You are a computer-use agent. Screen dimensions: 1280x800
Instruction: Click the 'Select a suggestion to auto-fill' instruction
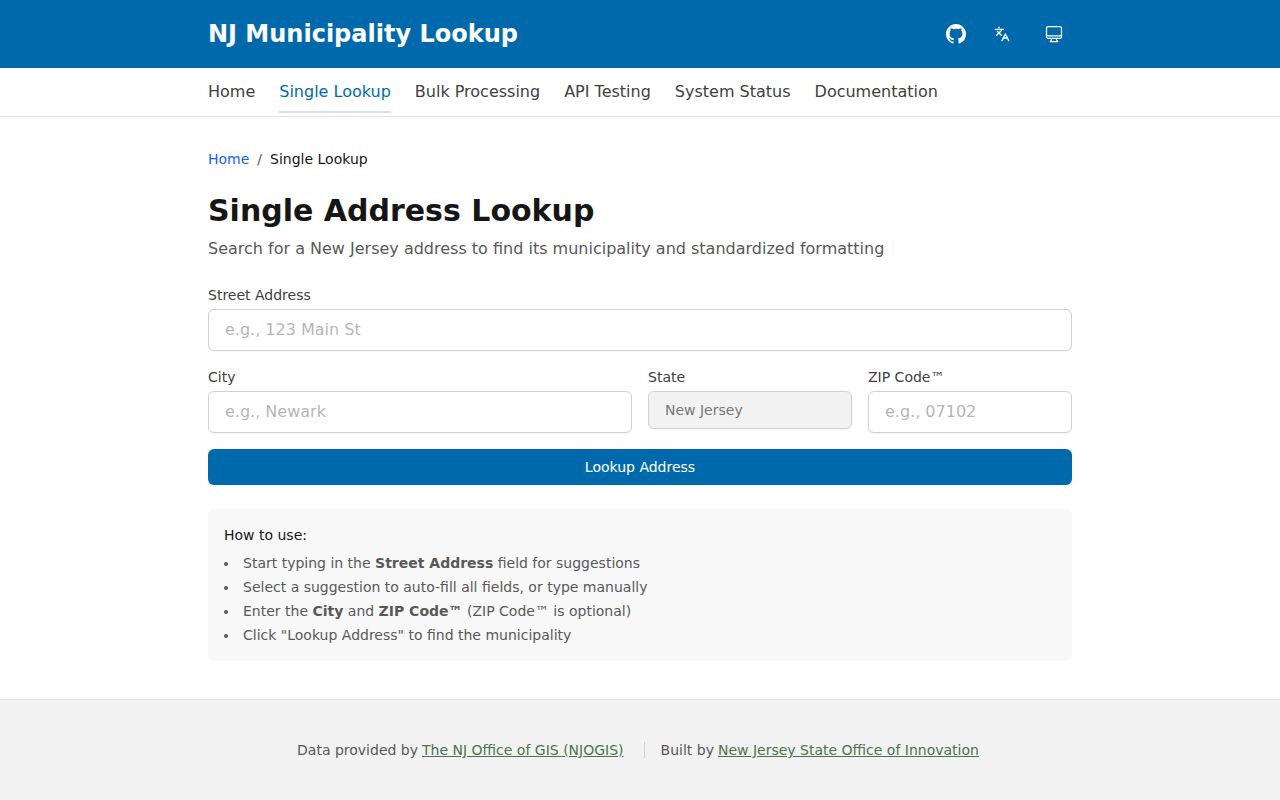coord(445,587)
